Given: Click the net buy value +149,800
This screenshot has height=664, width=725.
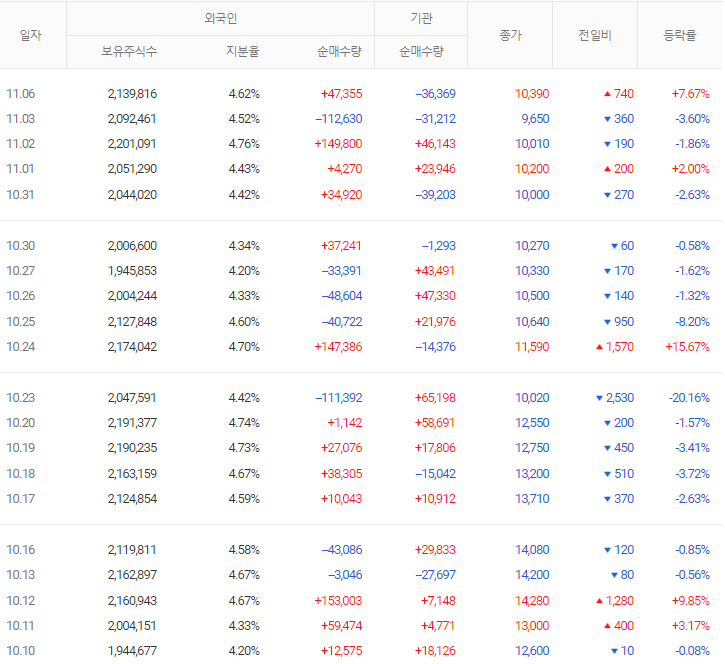Looking at the screenshot, I should pos(338,144).
